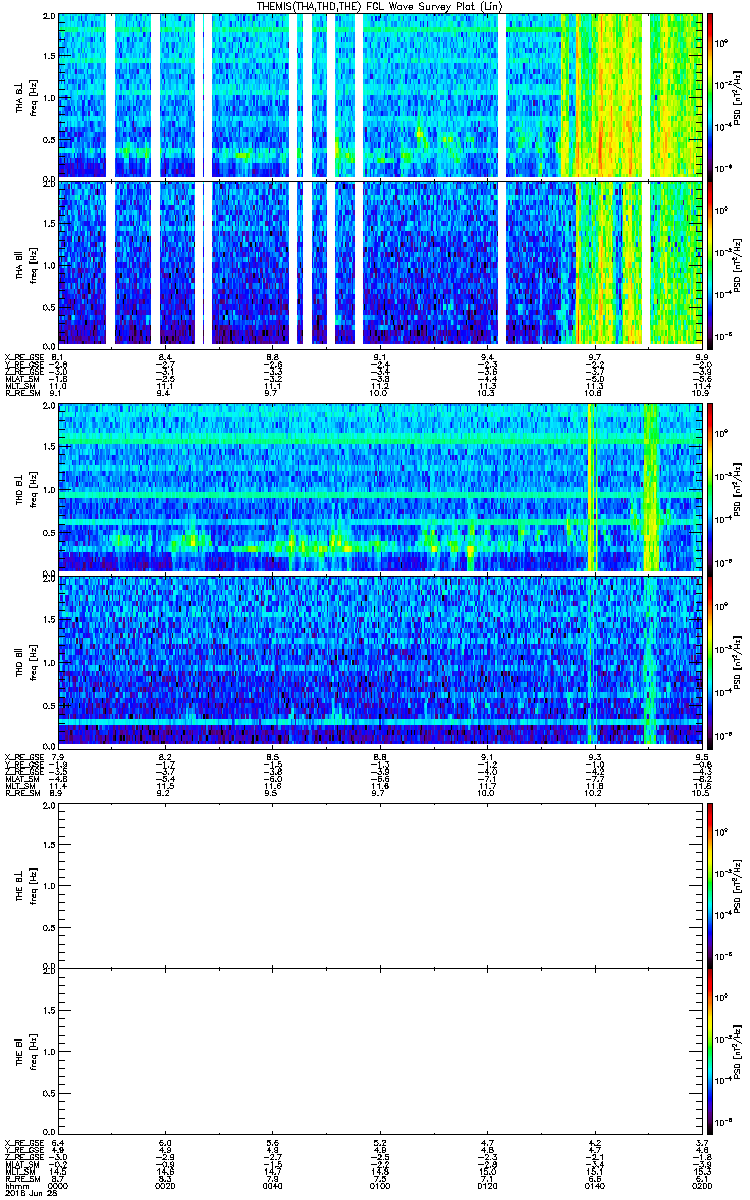The width and height of the screenshot is (750, 1200).
Task: Click inside the empty THE BII plot panel
Action: coord(380,1049)
